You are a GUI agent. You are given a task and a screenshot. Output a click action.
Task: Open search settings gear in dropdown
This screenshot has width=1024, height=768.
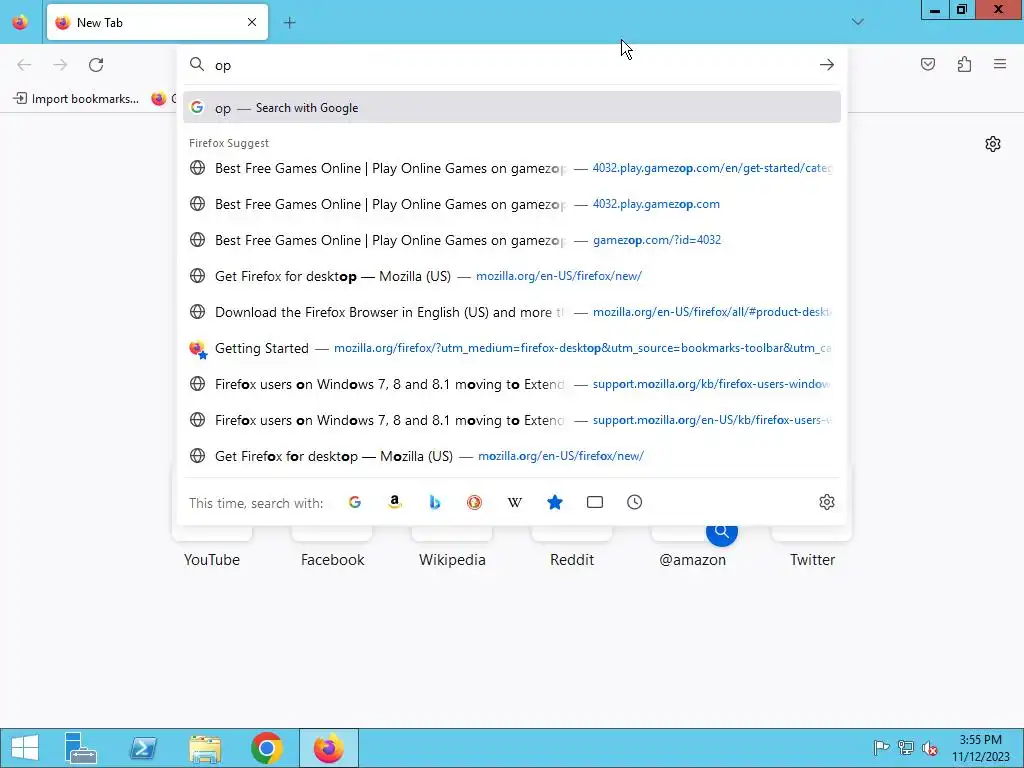click(x=827, y=502)
